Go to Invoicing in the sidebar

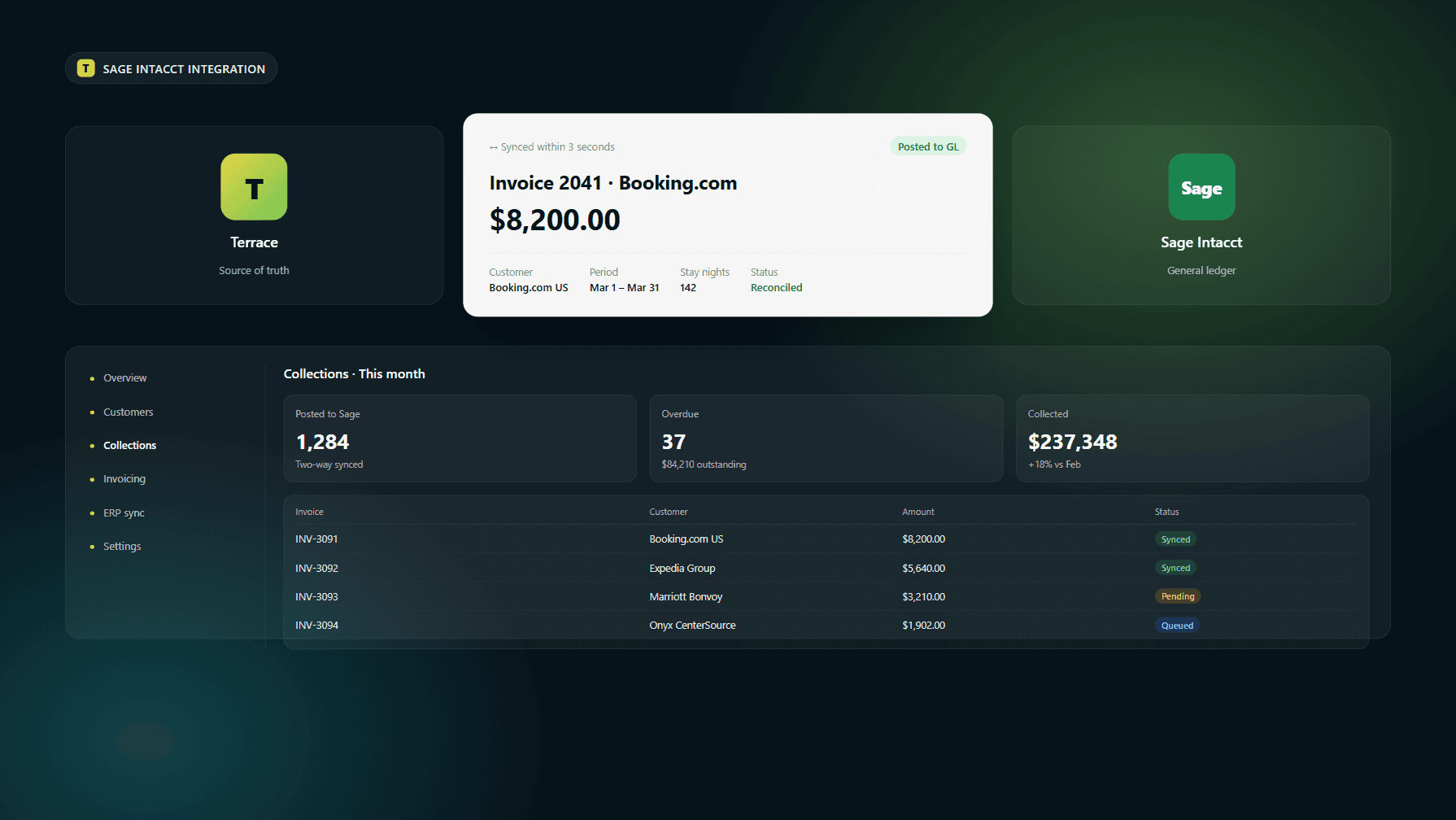pos(124,479)
